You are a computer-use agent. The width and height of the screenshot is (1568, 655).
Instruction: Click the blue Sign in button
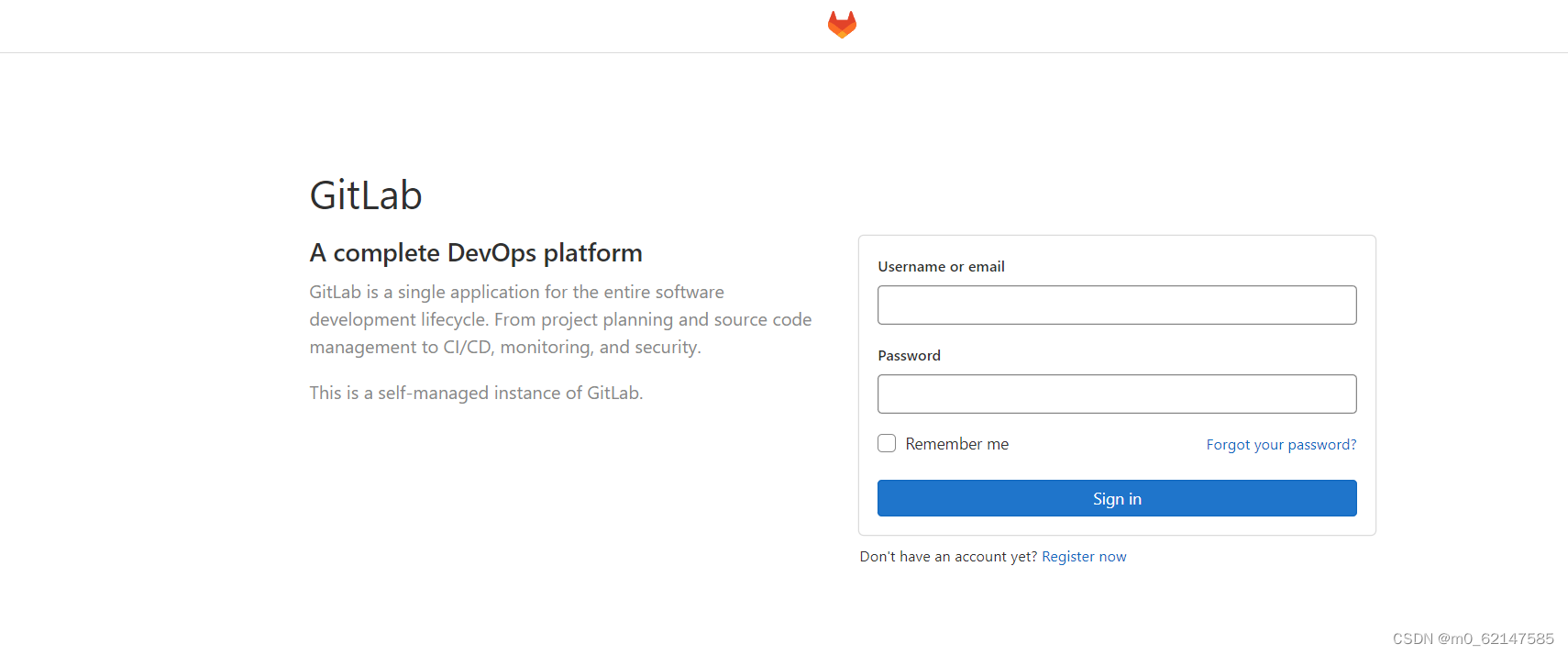[1117, 498]
